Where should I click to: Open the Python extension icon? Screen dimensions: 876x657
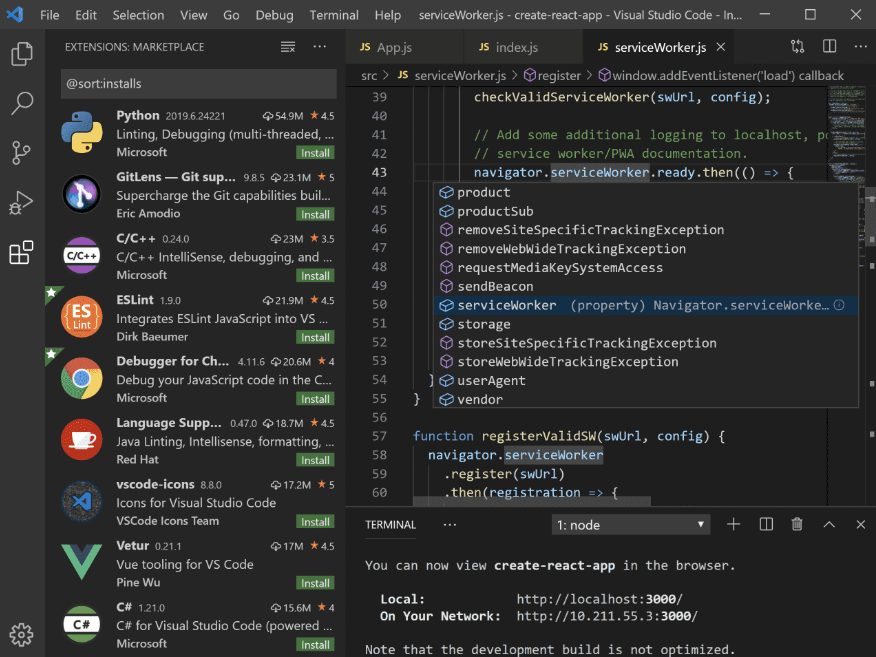tap(82, 132)
